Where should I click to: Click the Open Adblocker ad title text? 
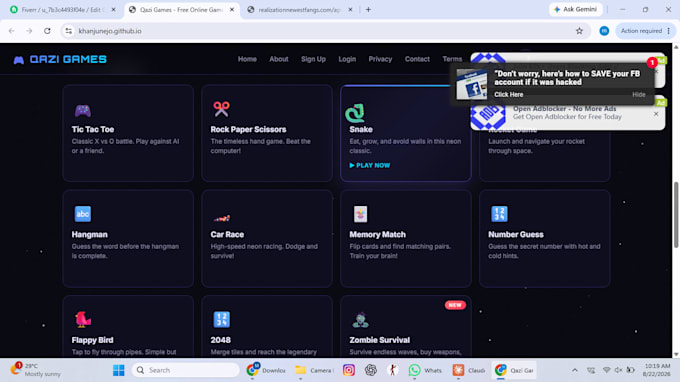coord(565,109)
